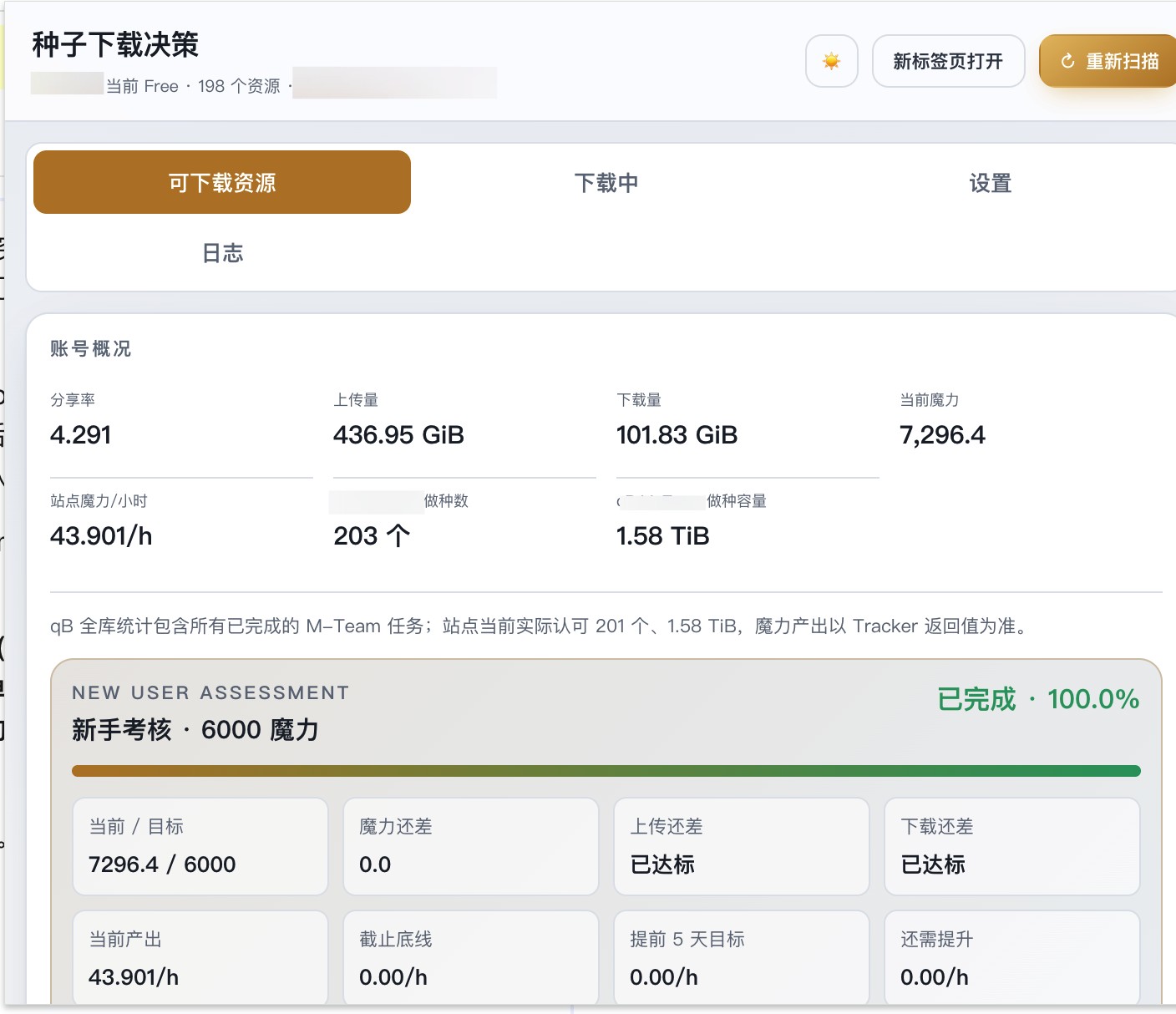Viewport: 1176px width, 1014px height.
Task: Click the download value 101.83 GiB
Action: pyautogui.click(x=677, y=434)
